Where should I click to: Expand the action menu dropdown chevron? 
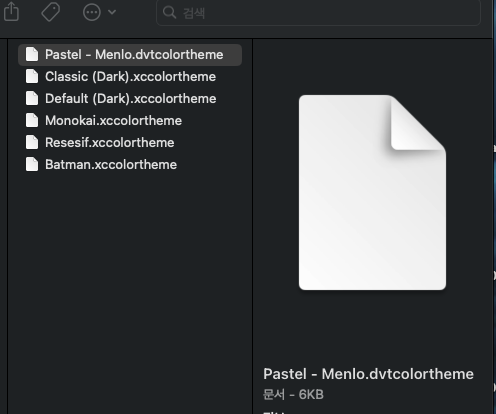112,12
